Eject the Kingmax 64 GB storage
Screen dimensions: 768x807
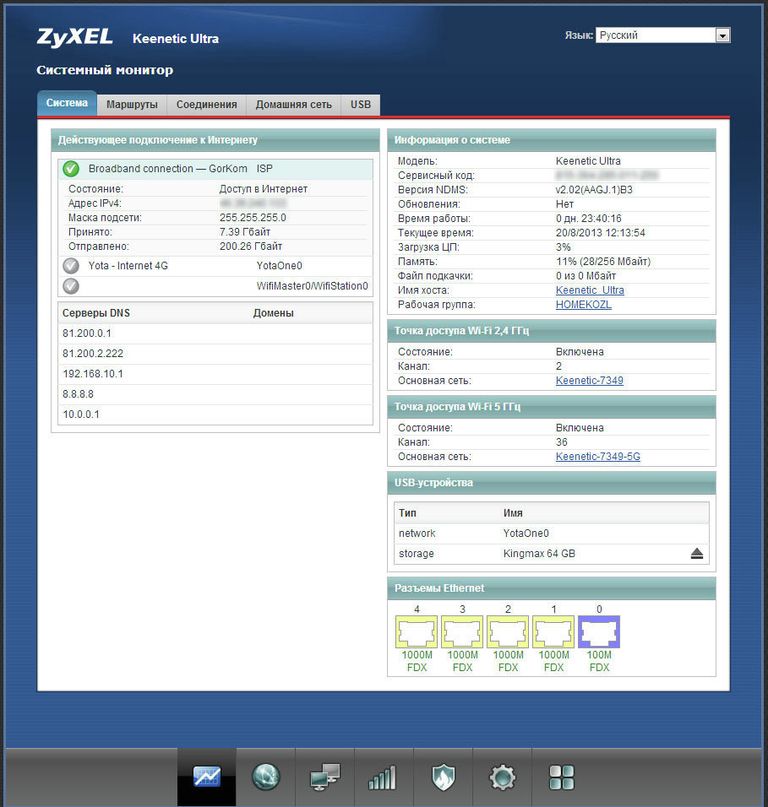coord(696,554)
